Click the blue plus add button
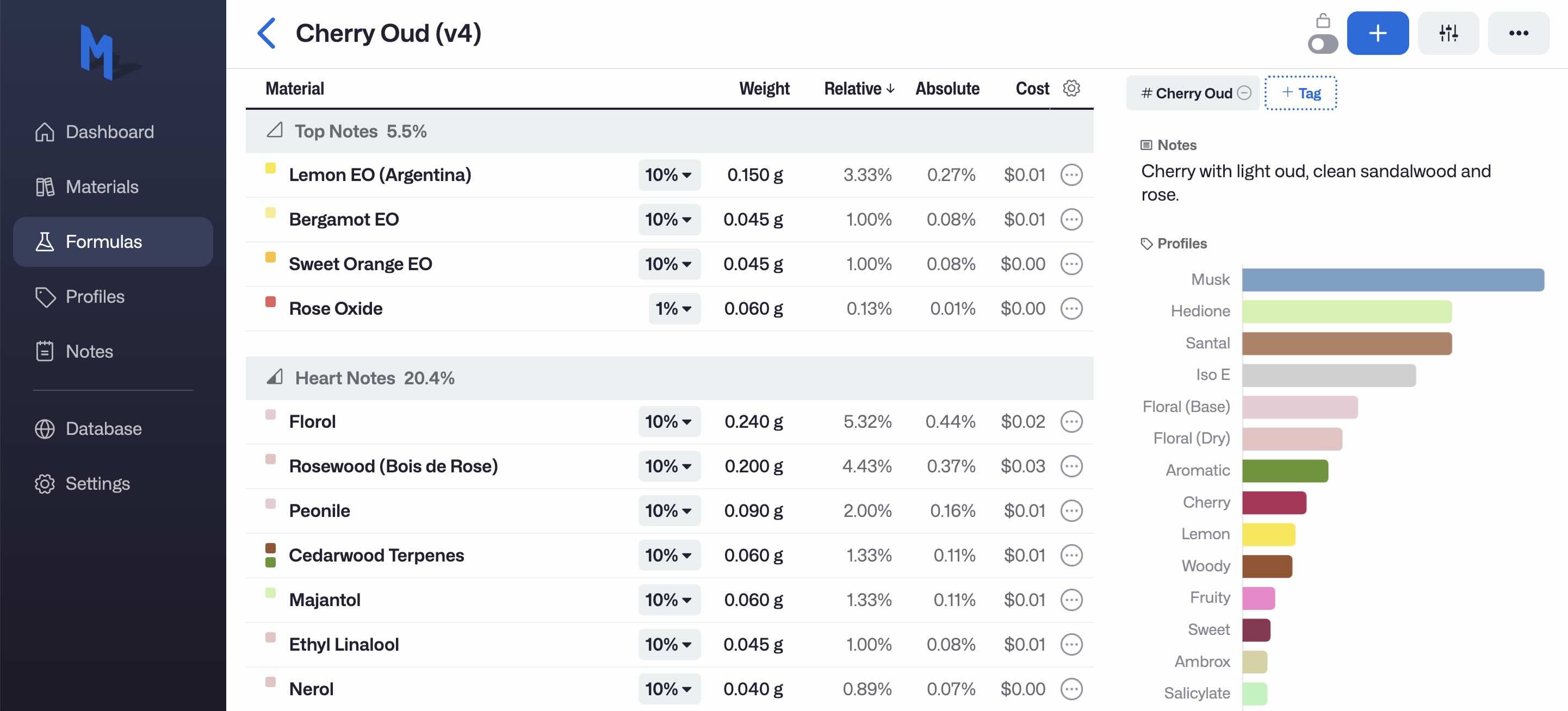Screen dimensions: 1568x711 (x=1378, y=33)
